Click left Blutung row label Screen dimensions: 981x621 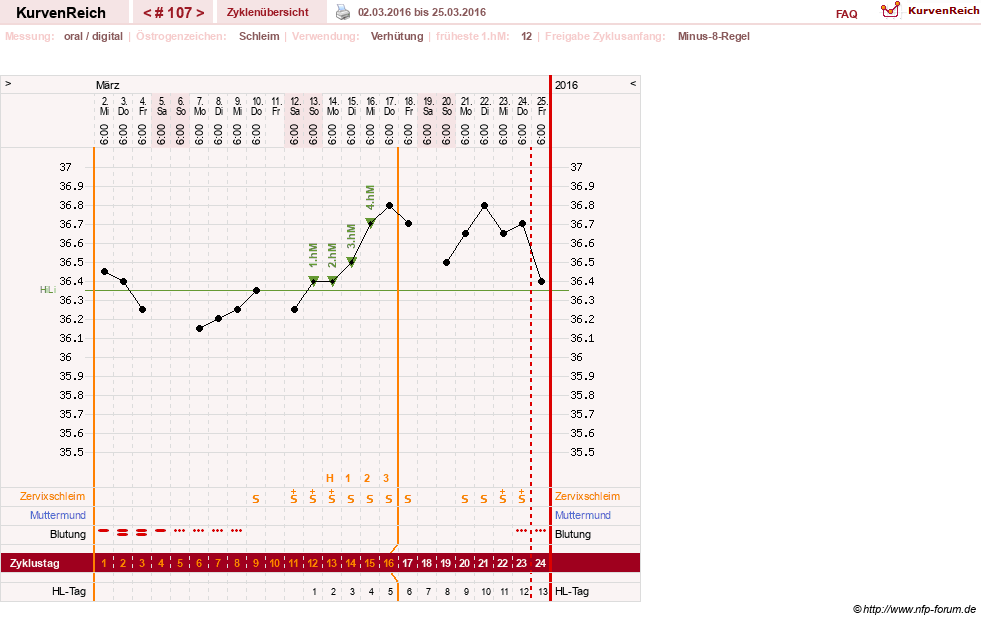click(x=68, y=534)
